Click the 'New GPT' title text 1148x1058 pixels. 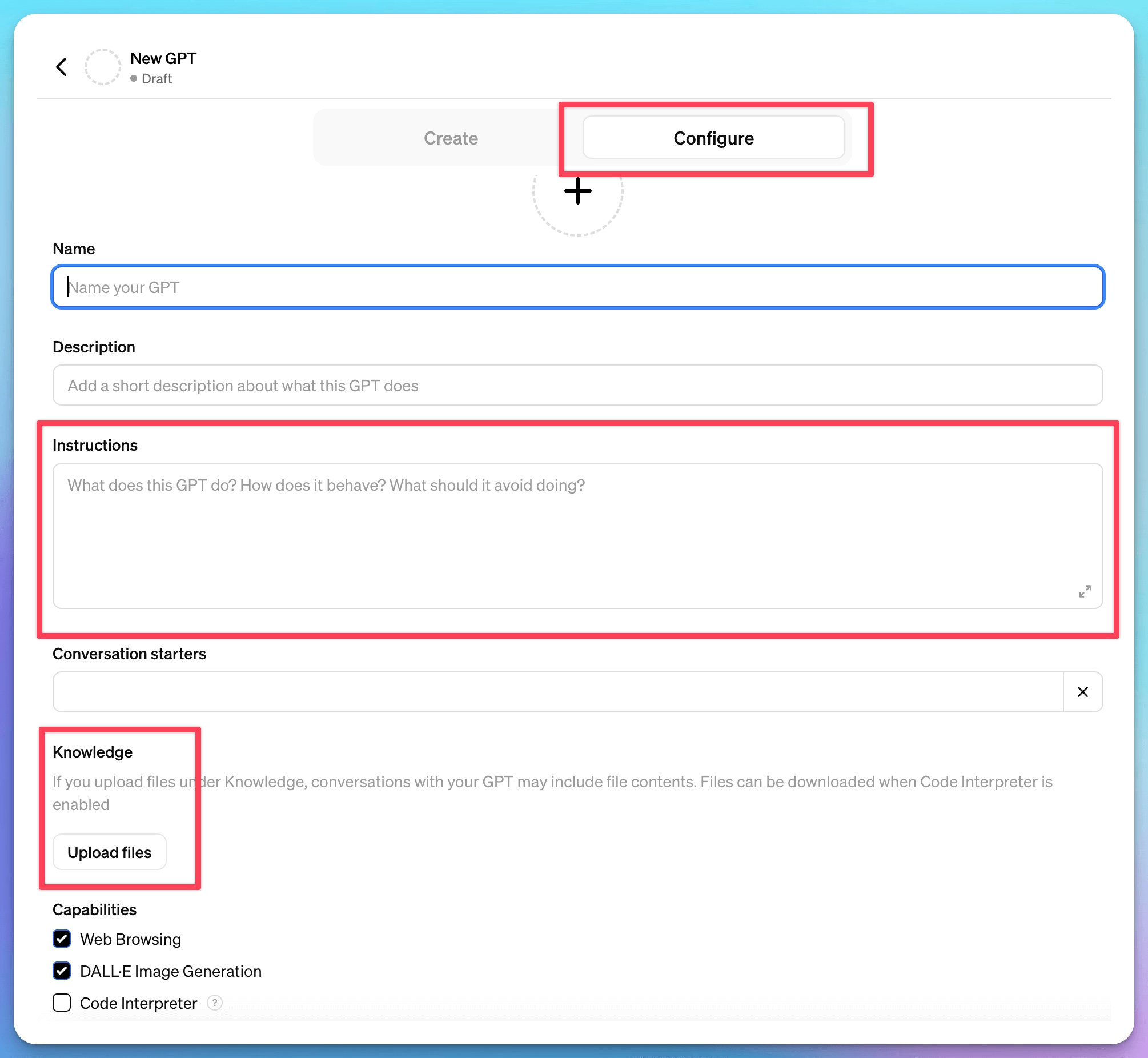coord(163,58)
